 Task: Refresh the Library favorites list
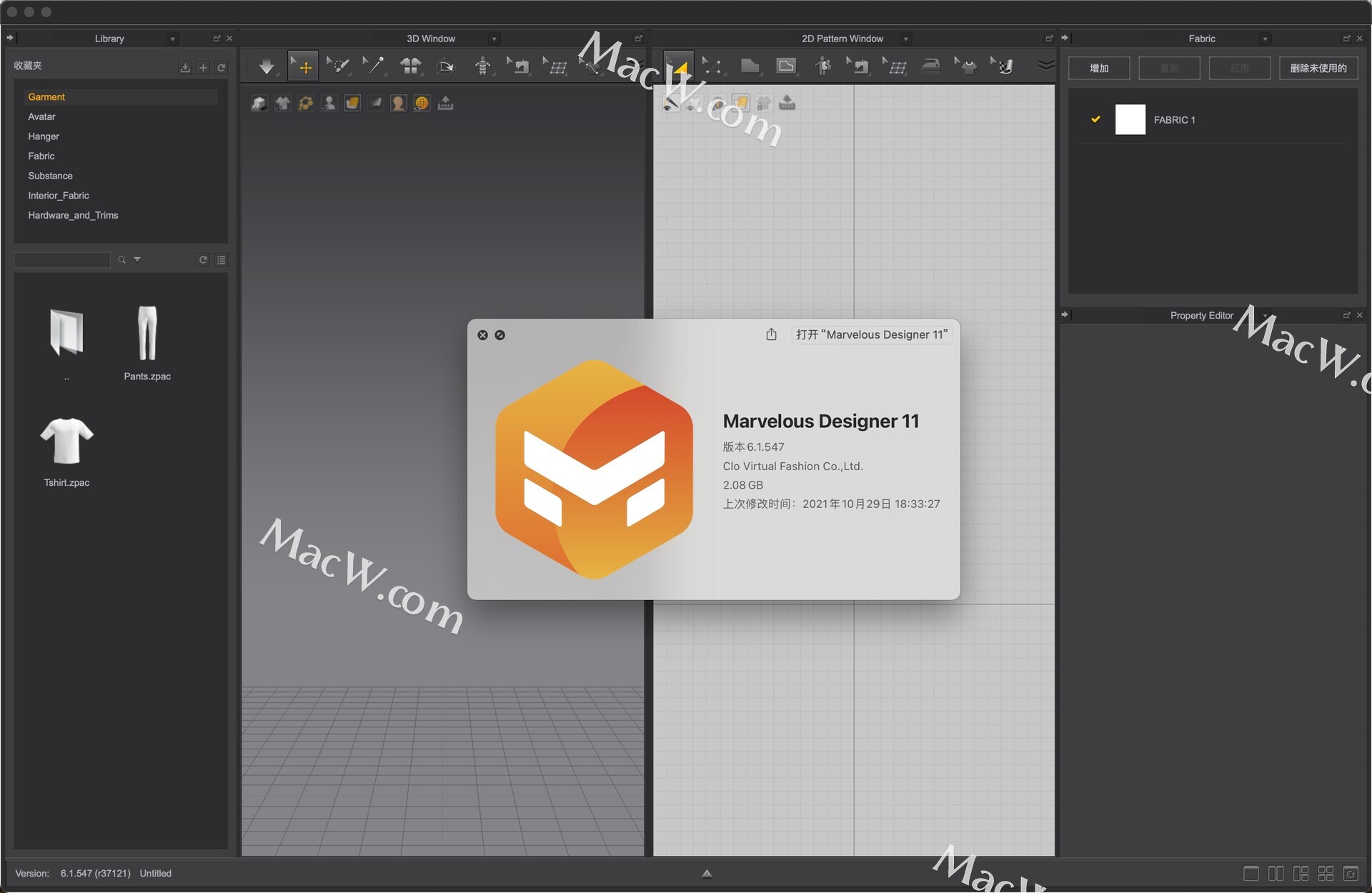pos(222,67)
